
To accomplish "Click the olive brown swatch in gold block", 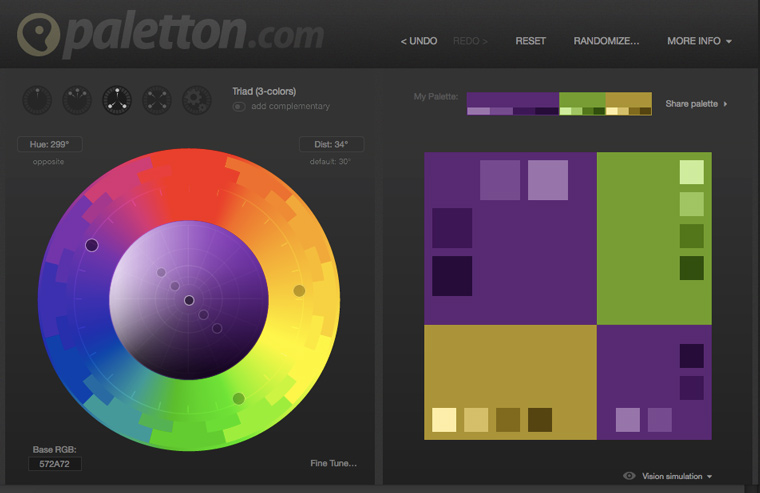I will coord(508,420).
